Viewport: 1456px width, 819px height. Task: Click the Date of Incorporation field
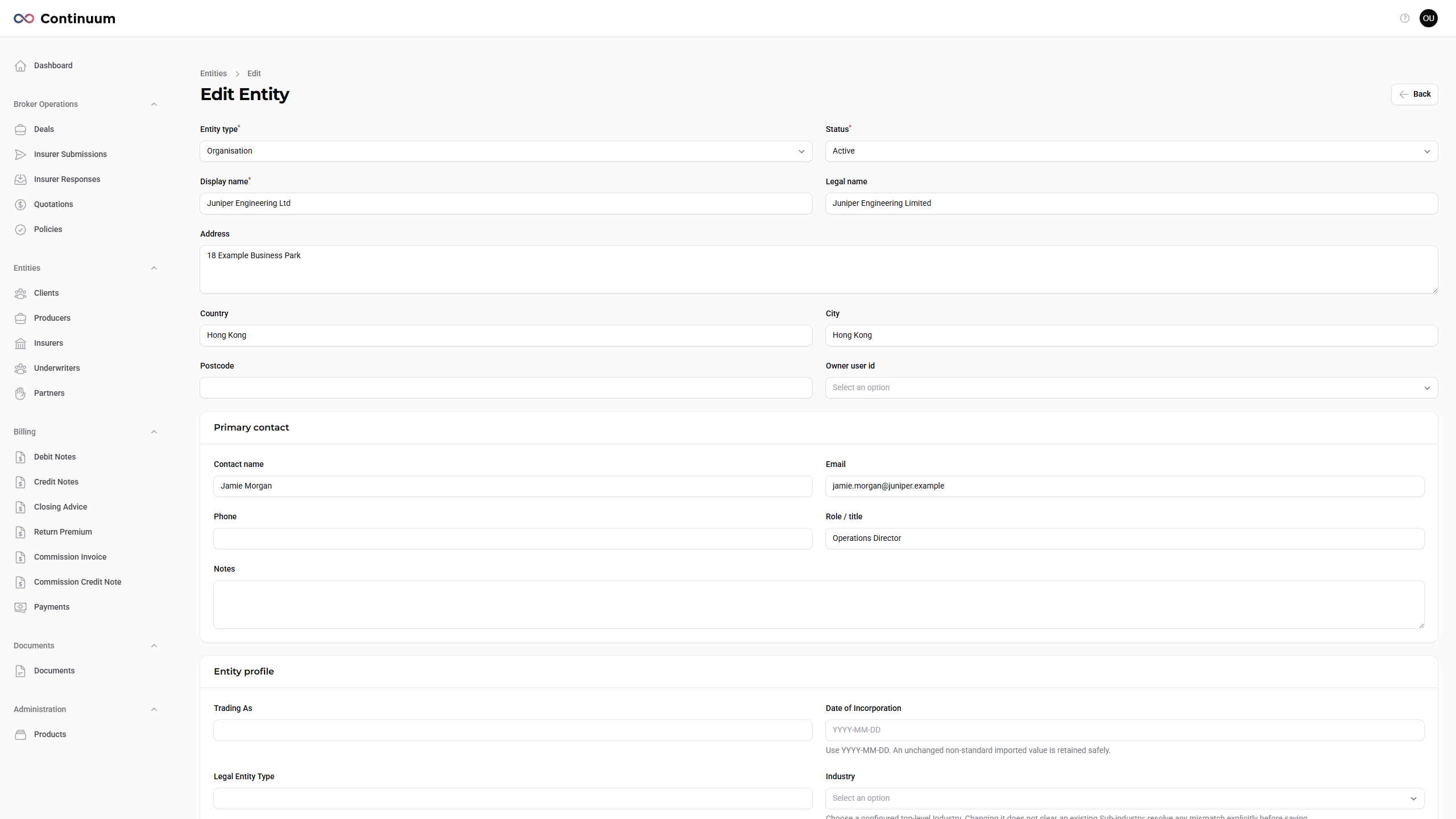1124,730
